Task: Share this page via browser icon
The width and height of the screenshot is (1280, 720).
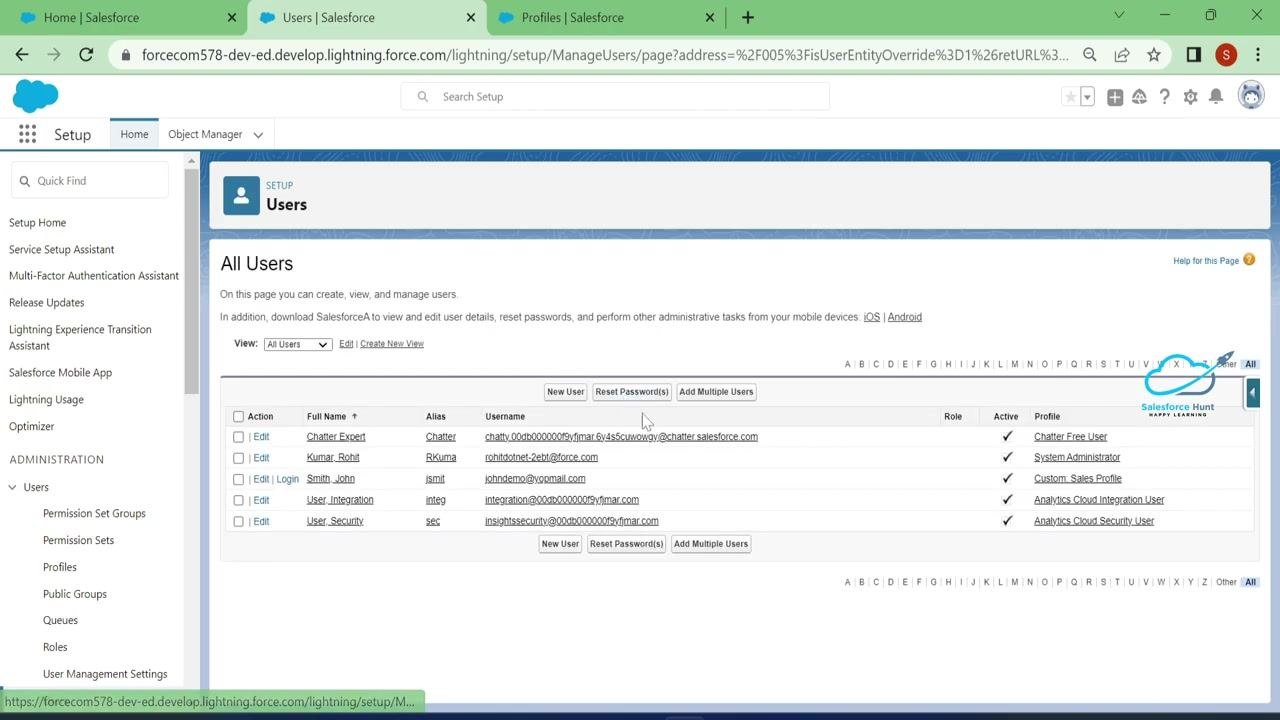Action: 1122,55
